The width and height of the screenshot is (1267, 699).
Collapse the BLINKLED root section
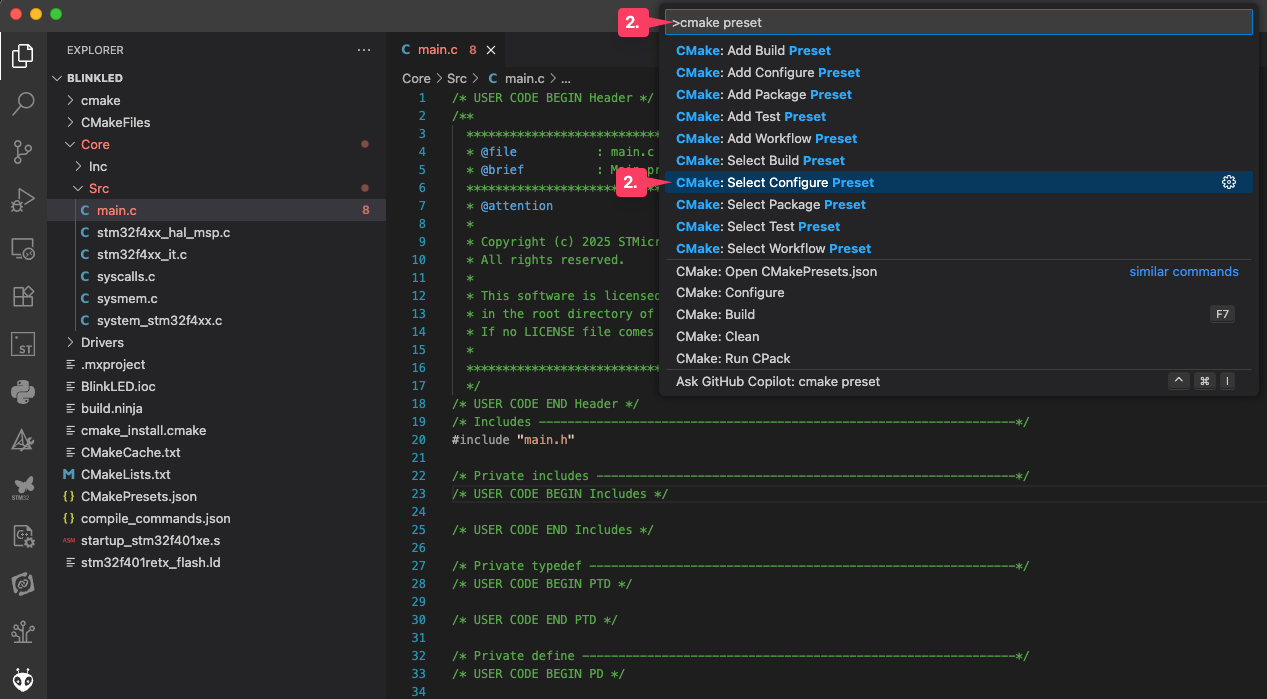click(x=94, y=78)
